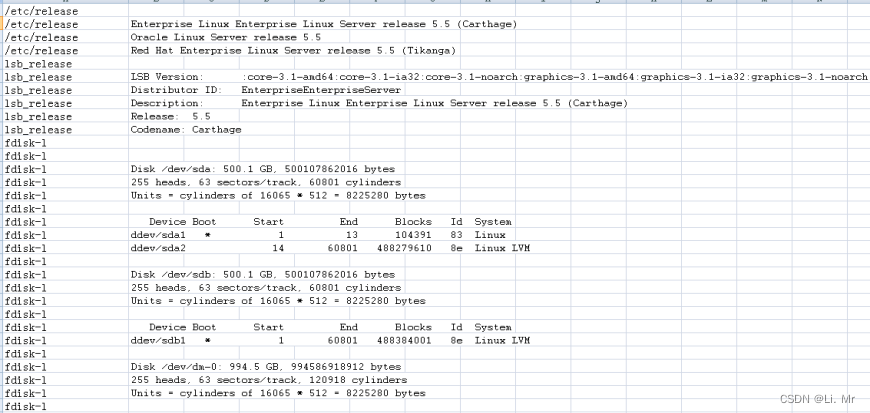
Task: Select fdisk-l label in the ddev/sda1 row
Action: (26, 235)
